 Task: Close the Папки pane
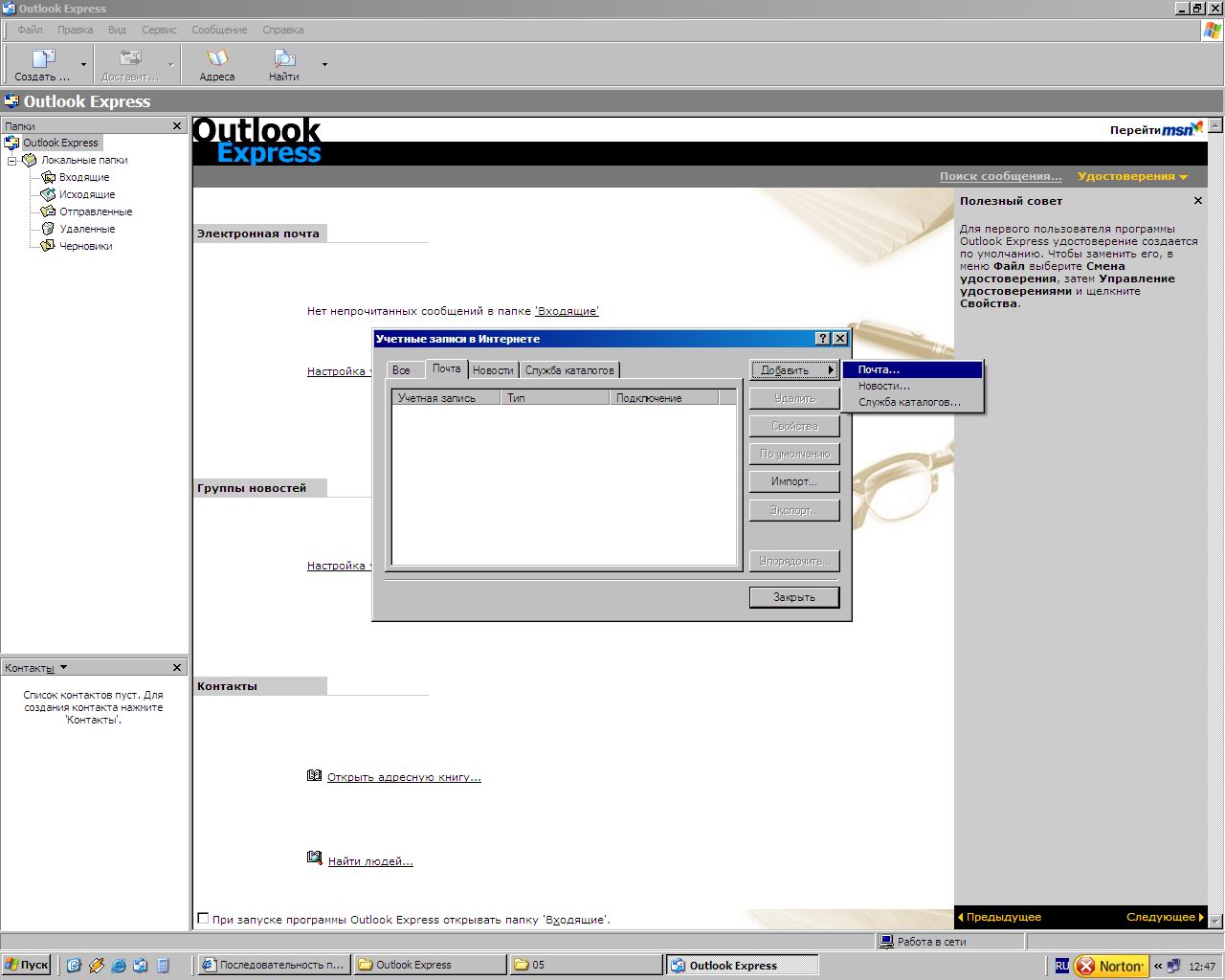pos(177,126)
